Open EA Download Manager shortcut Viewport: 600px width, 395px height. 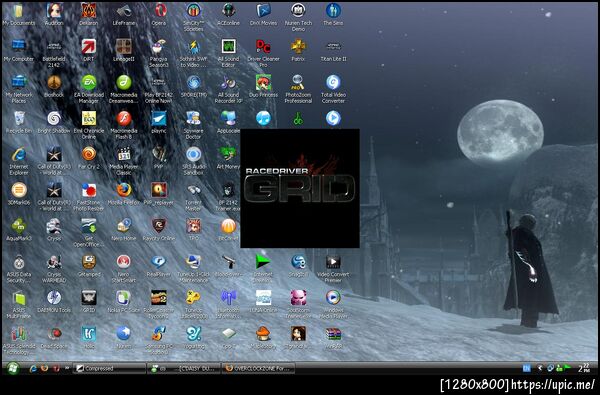[89, 90]
